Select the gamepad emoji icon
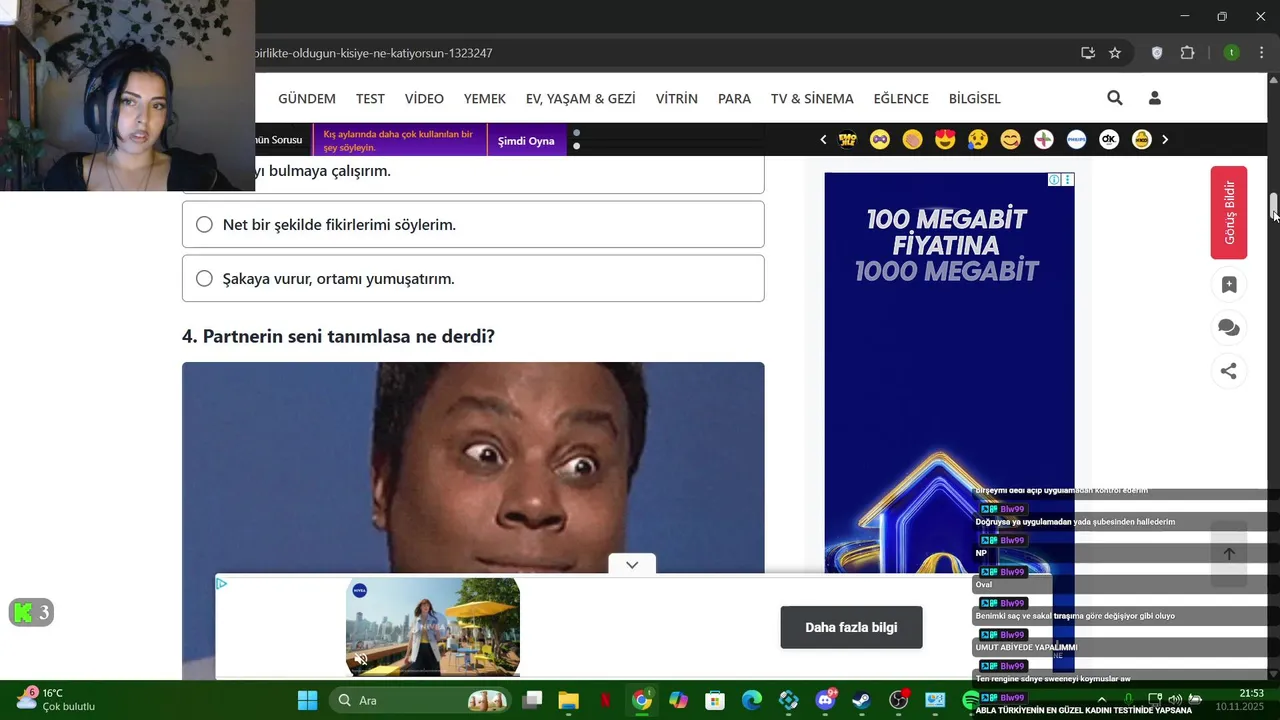Screen dimensions: 1280x720 (x=880, y=140)
